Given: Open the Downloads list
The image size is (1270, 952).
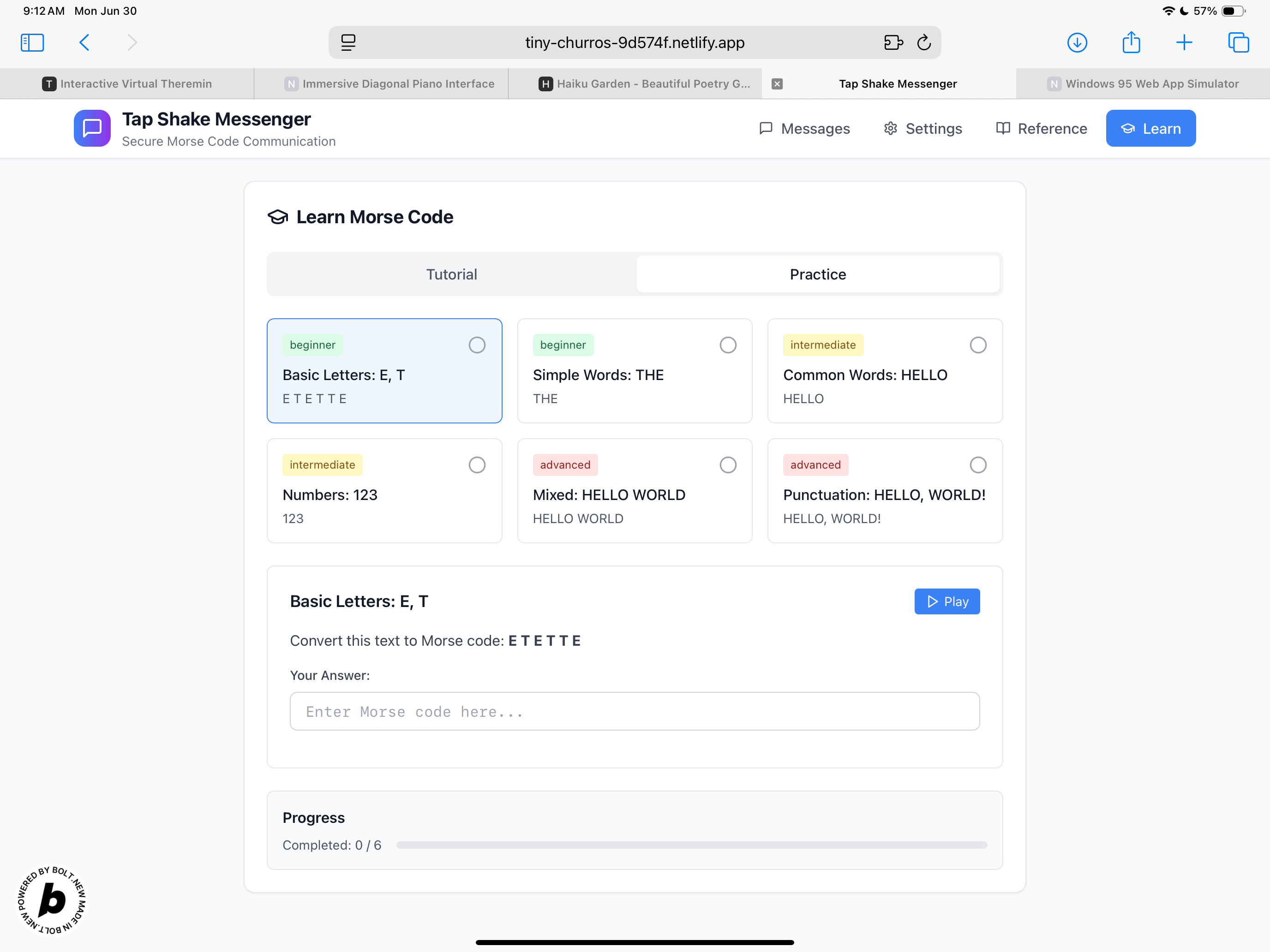Looking at the screenshot, I should (1078, 42).
